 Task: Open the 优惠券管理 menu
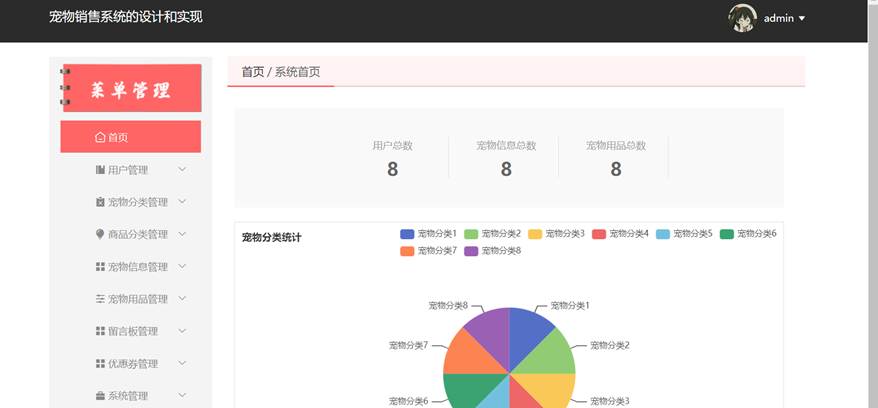[130, 364]
